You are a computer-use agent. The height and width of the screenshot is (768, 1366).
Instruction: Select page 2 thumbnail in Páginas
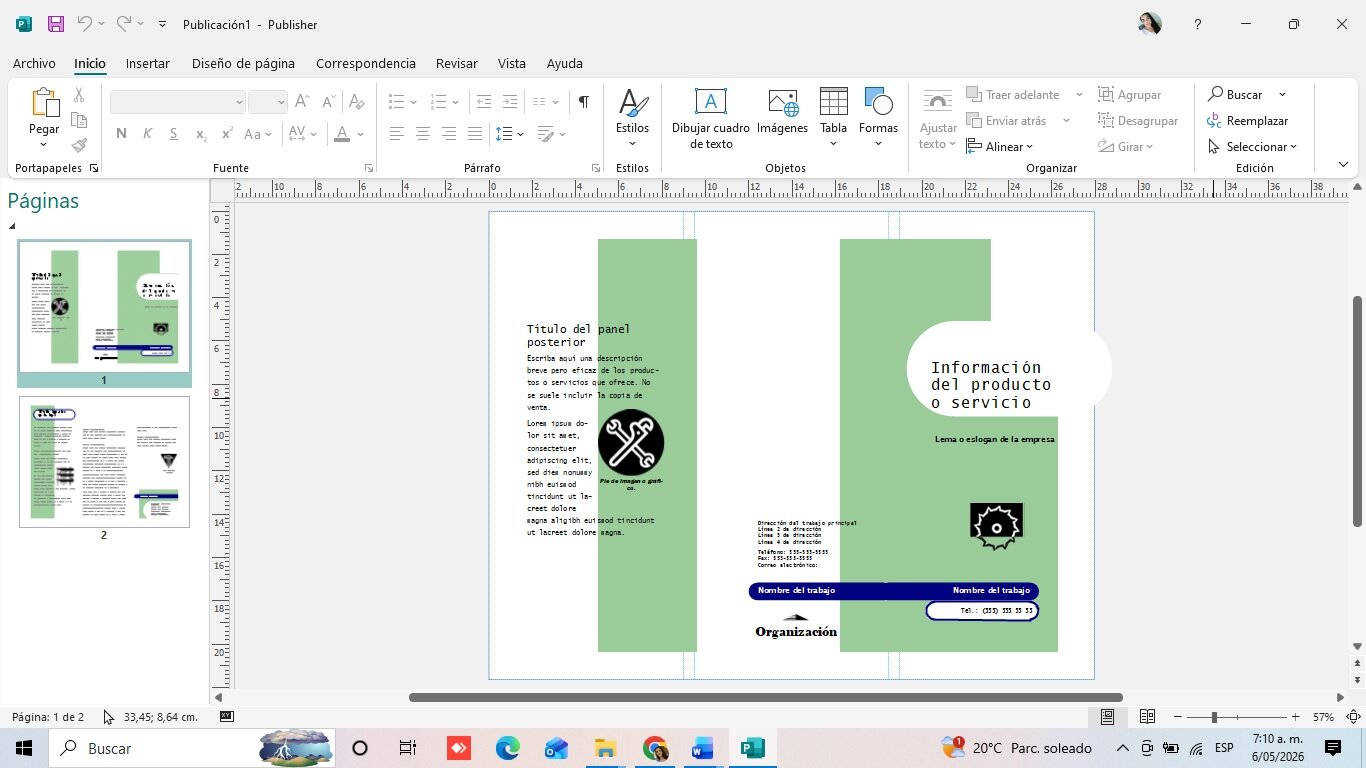(x=104, y=462)
